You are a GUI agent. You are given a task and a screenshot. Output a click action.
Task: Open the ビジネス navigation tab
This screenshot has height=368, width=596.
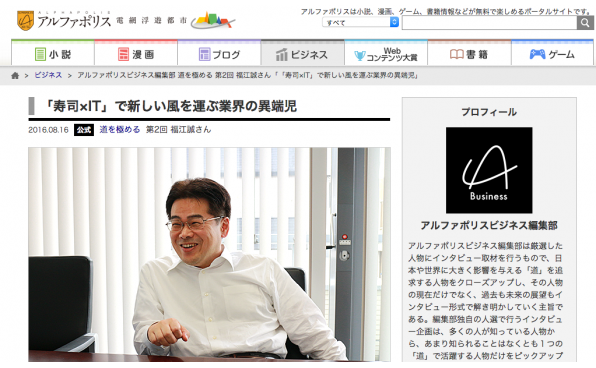303,53
